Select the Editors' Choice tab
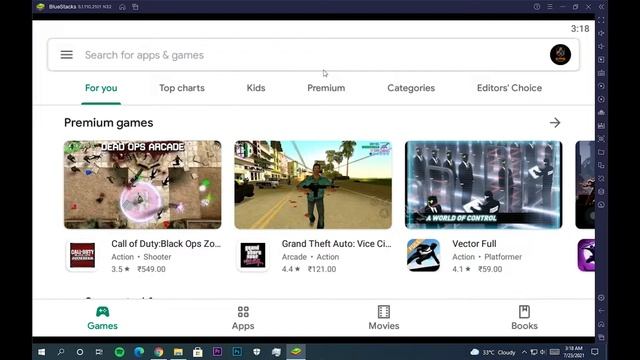 coord(509,88)
